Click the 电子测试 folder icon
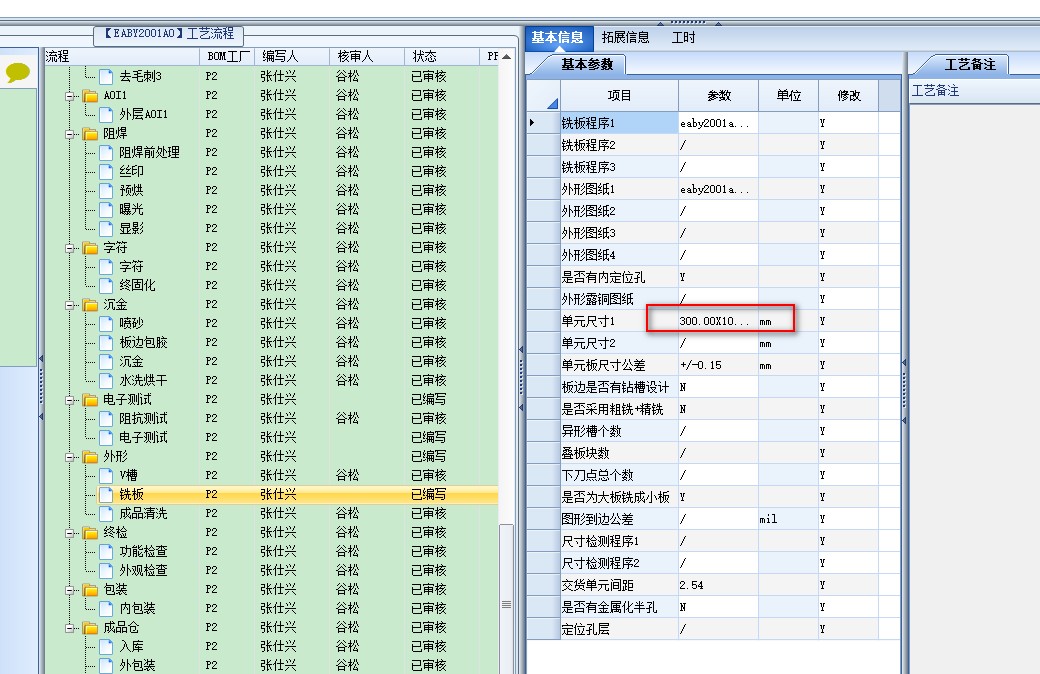The width and height of the screenshot is (1040, 674). click(x=90, y=400)
